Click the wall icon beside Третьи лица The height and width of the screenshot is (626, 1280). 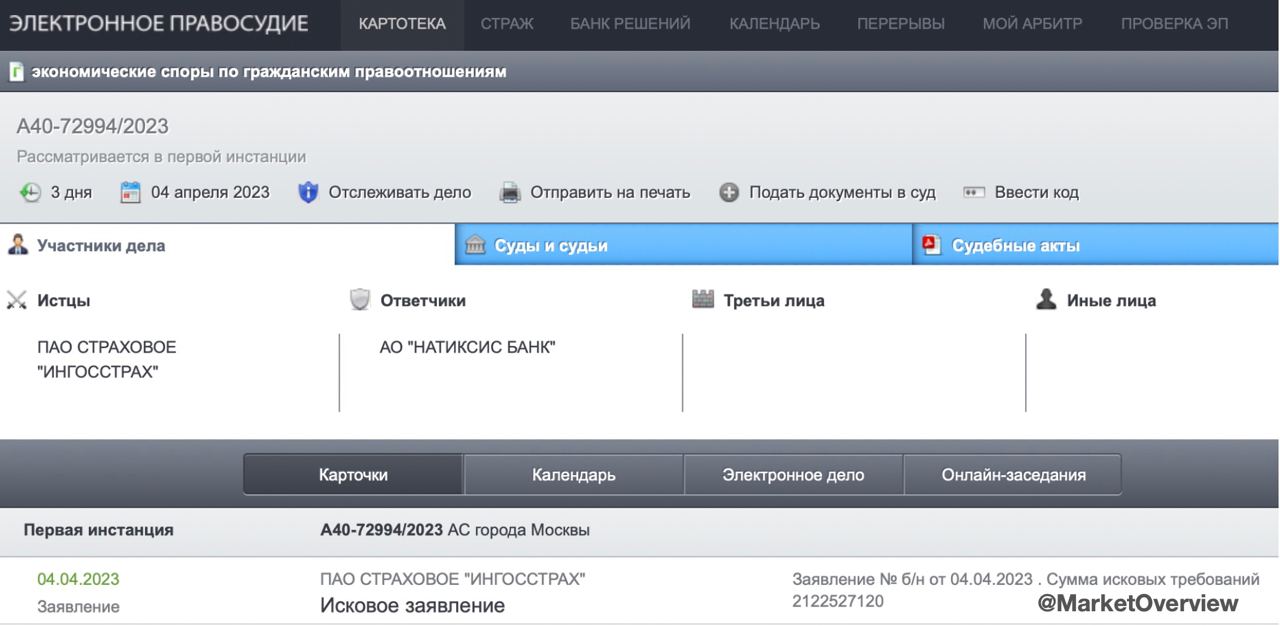[x=703, y=299]
